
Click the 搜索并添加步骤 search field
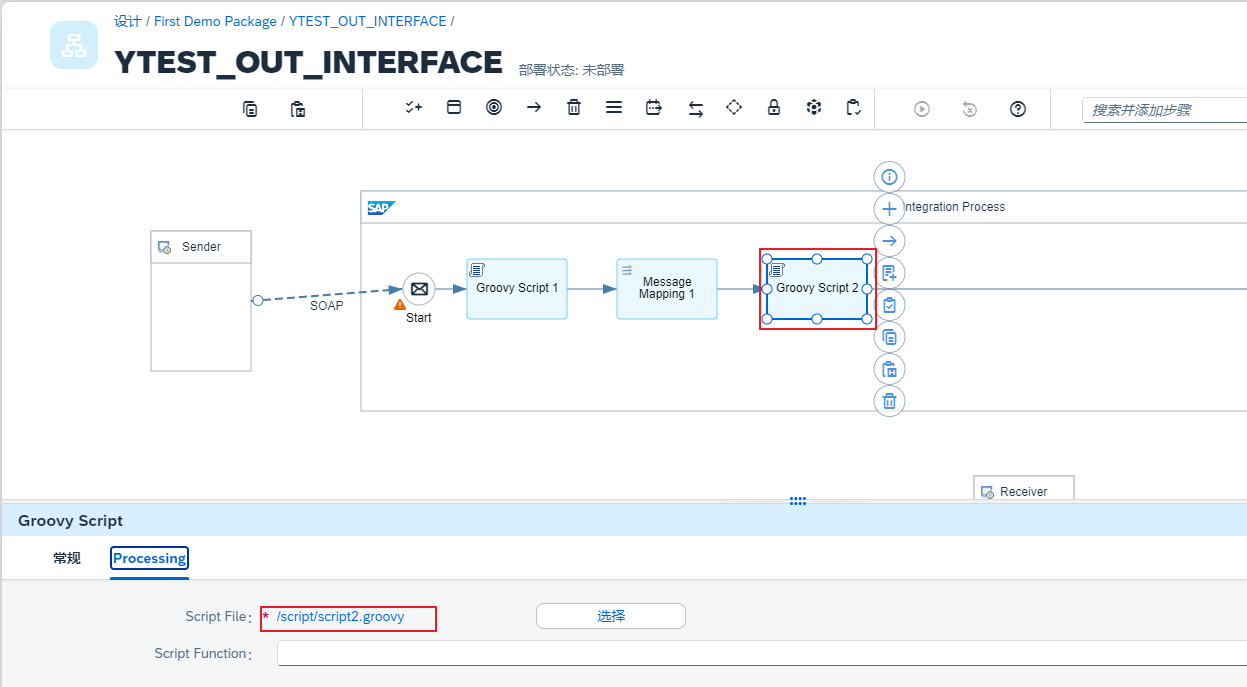pyautogui.click(x=1164, y=110)
